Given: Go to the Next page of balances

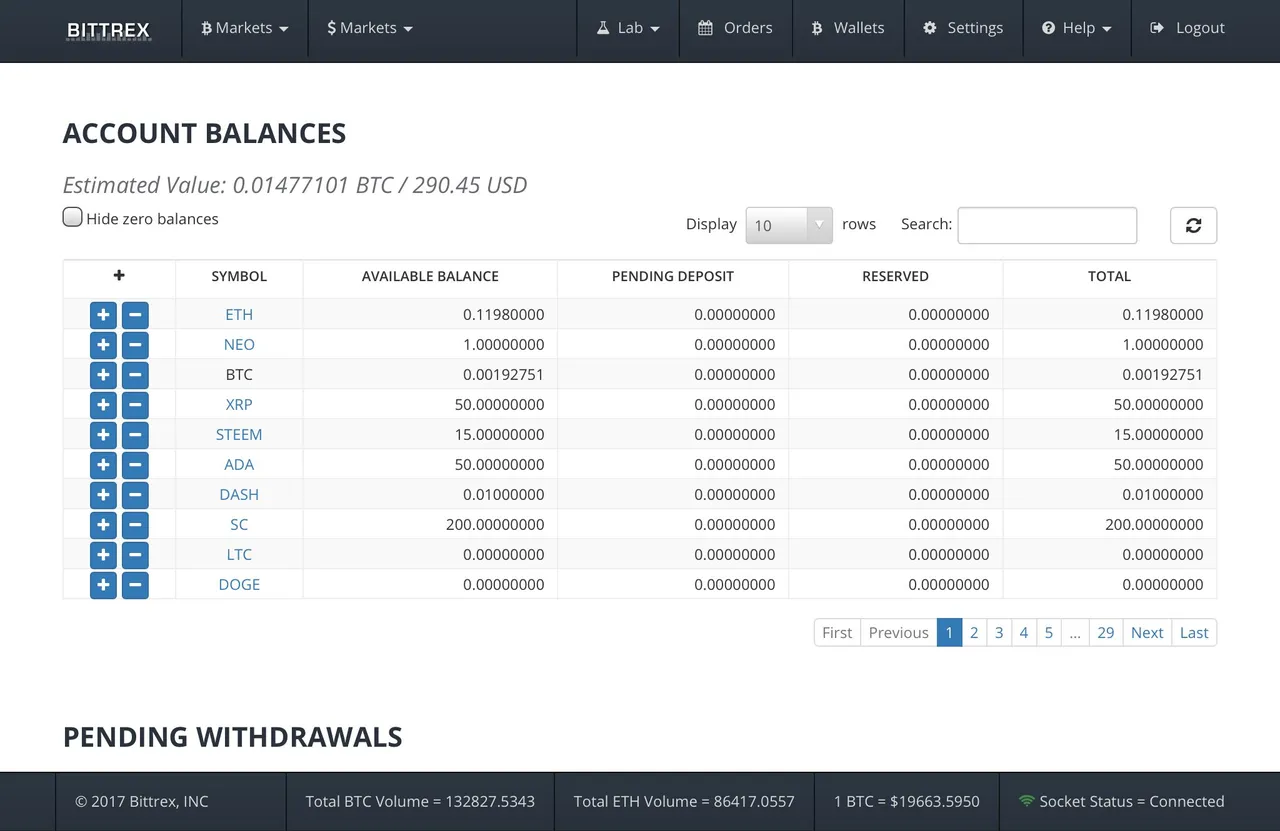Looking at the screenshot, I should pyautogui.click(x=1147, y=632).
